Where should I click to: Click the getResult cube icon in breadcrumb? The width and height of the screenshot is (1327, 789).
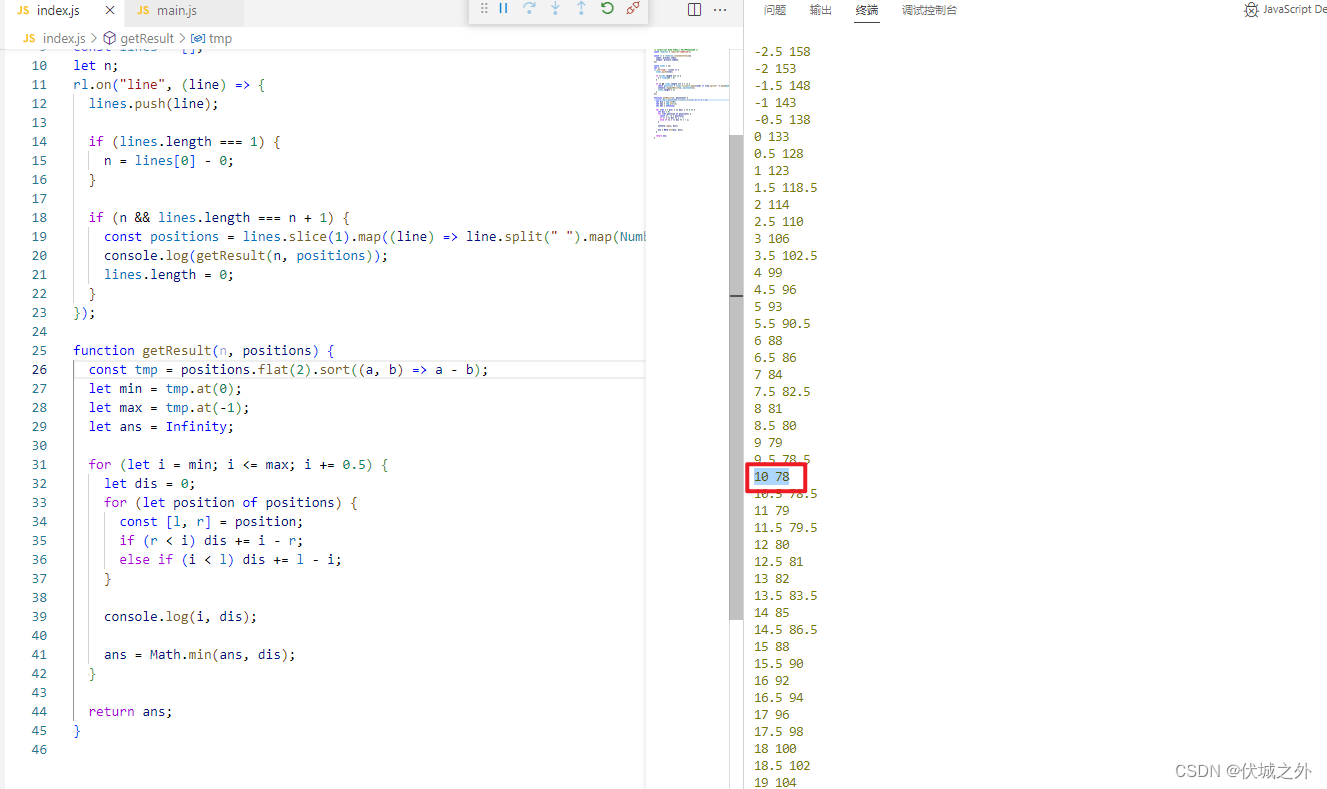click(110, 38)
